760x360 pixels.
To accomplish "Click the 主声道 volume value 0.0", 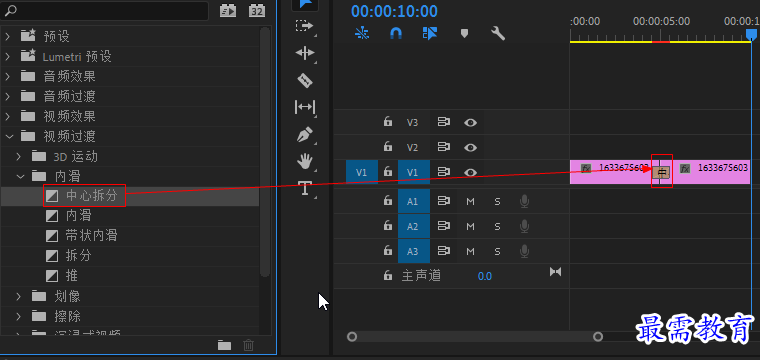I will coord(485,276).
